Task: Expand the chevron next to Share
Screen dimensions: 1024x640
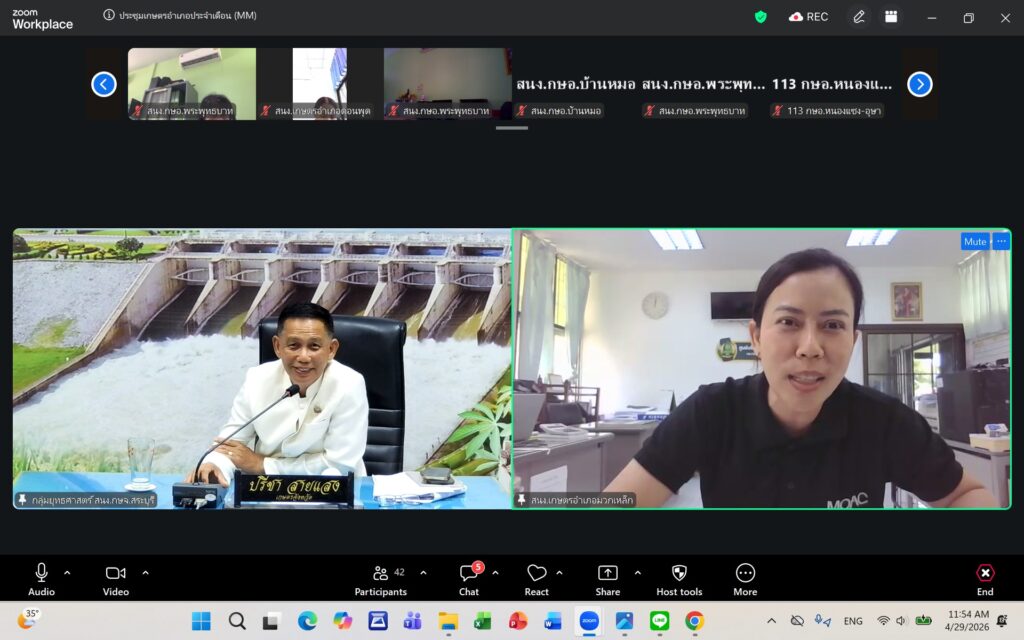Action: (637, 573)
